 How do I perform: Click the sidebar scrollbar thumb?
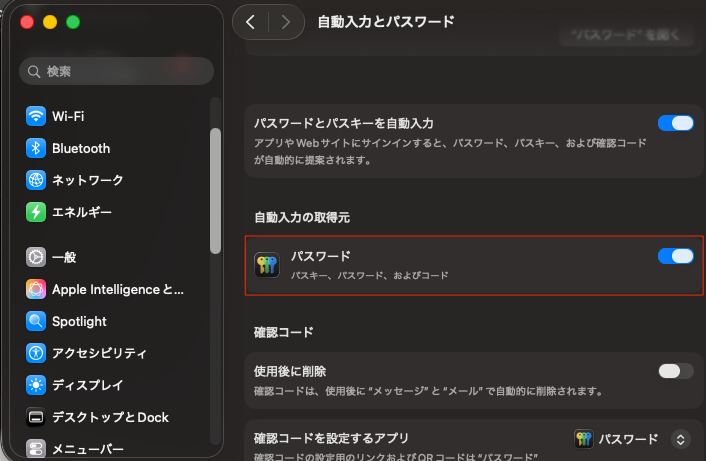[x=215, y=191]
